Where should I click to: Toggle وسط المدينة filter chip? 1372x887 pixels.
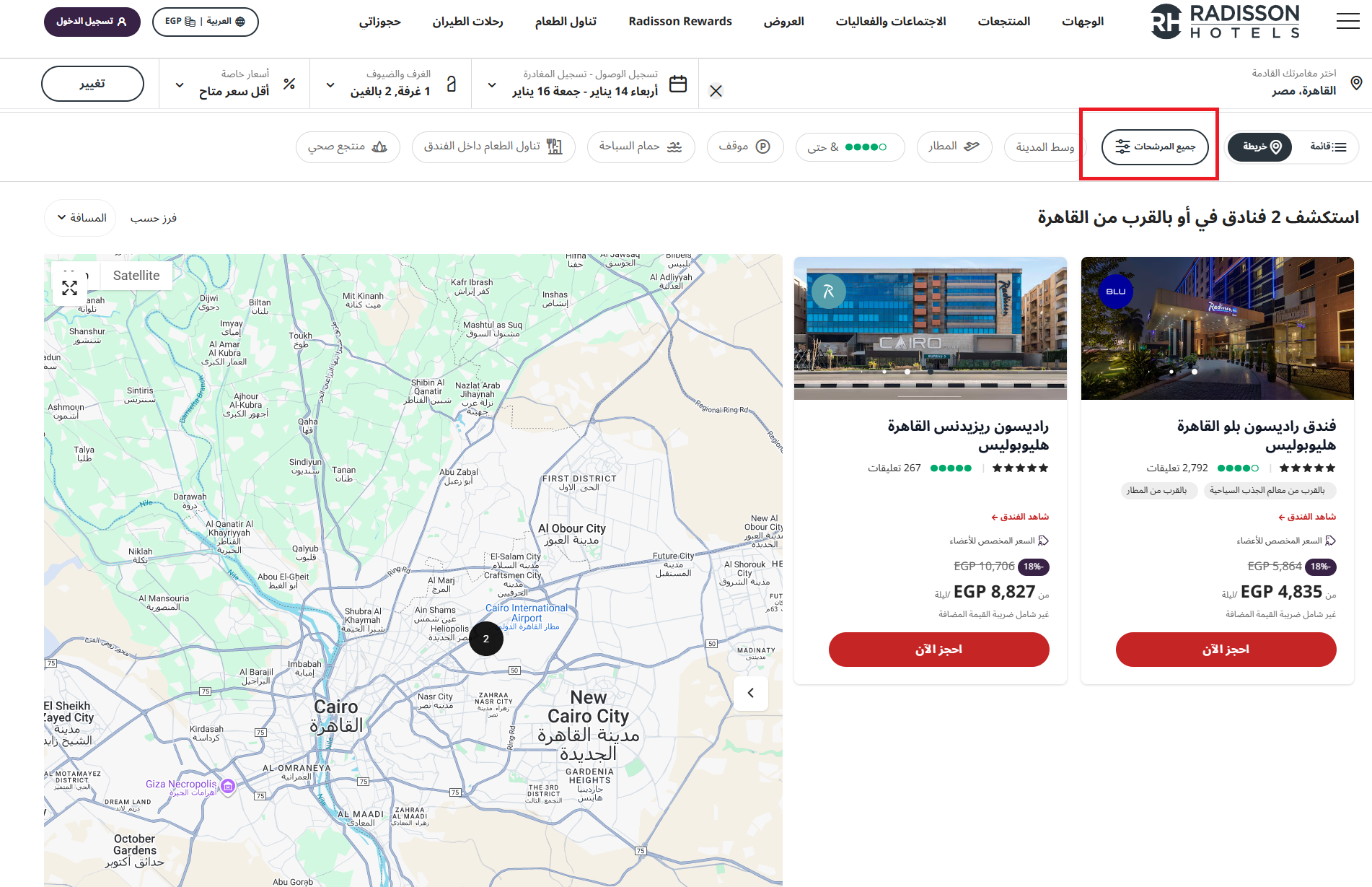pos(1045,147)
